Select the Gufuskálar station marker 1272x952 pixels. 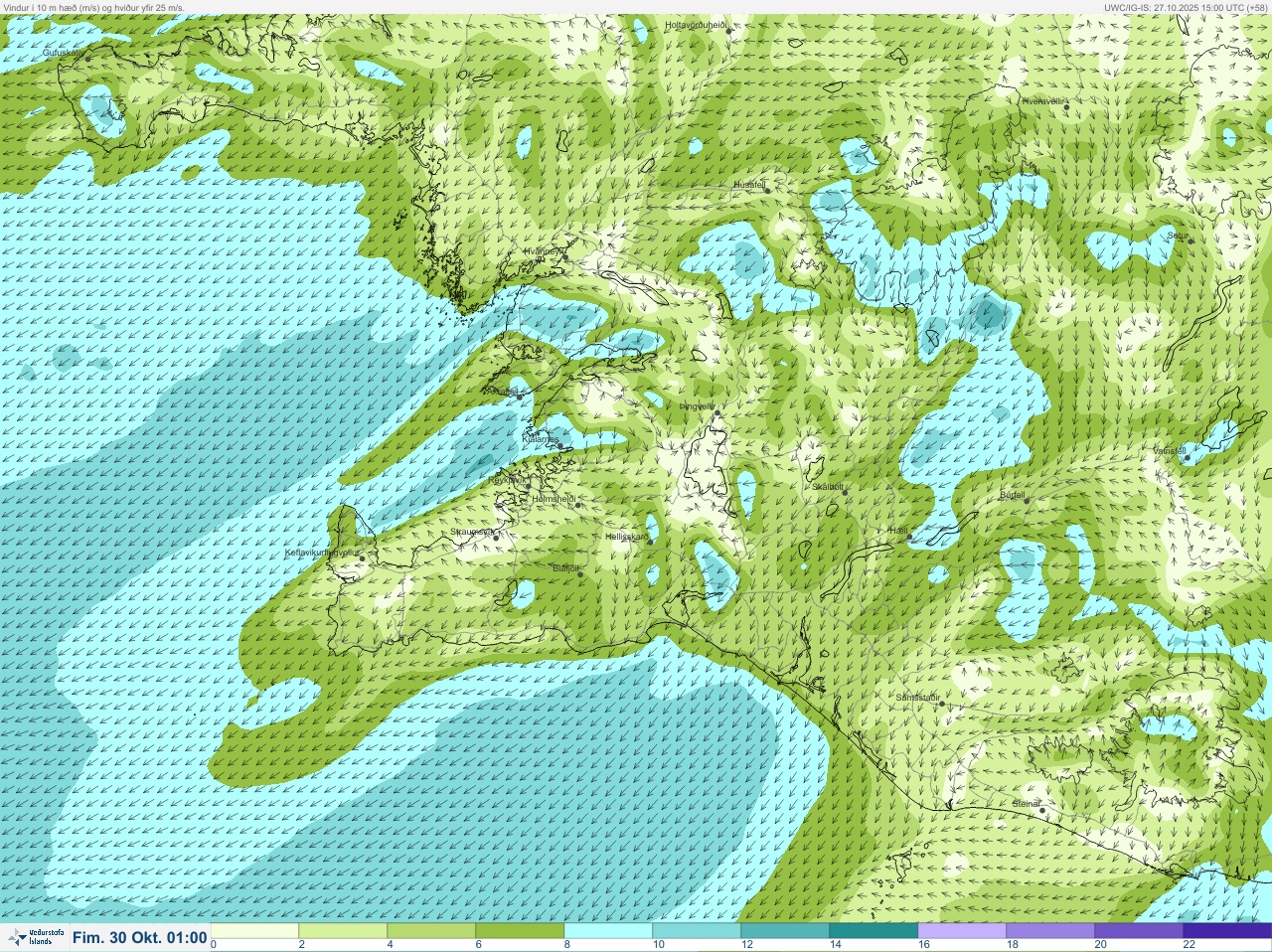pos(88,59)
